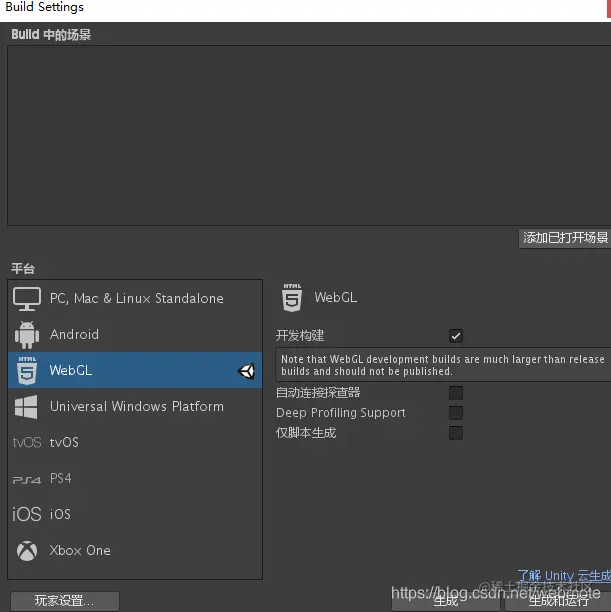611x612 pixels.
Task: Open 了解 Unity 云生成 link
Action: [564, 575]
